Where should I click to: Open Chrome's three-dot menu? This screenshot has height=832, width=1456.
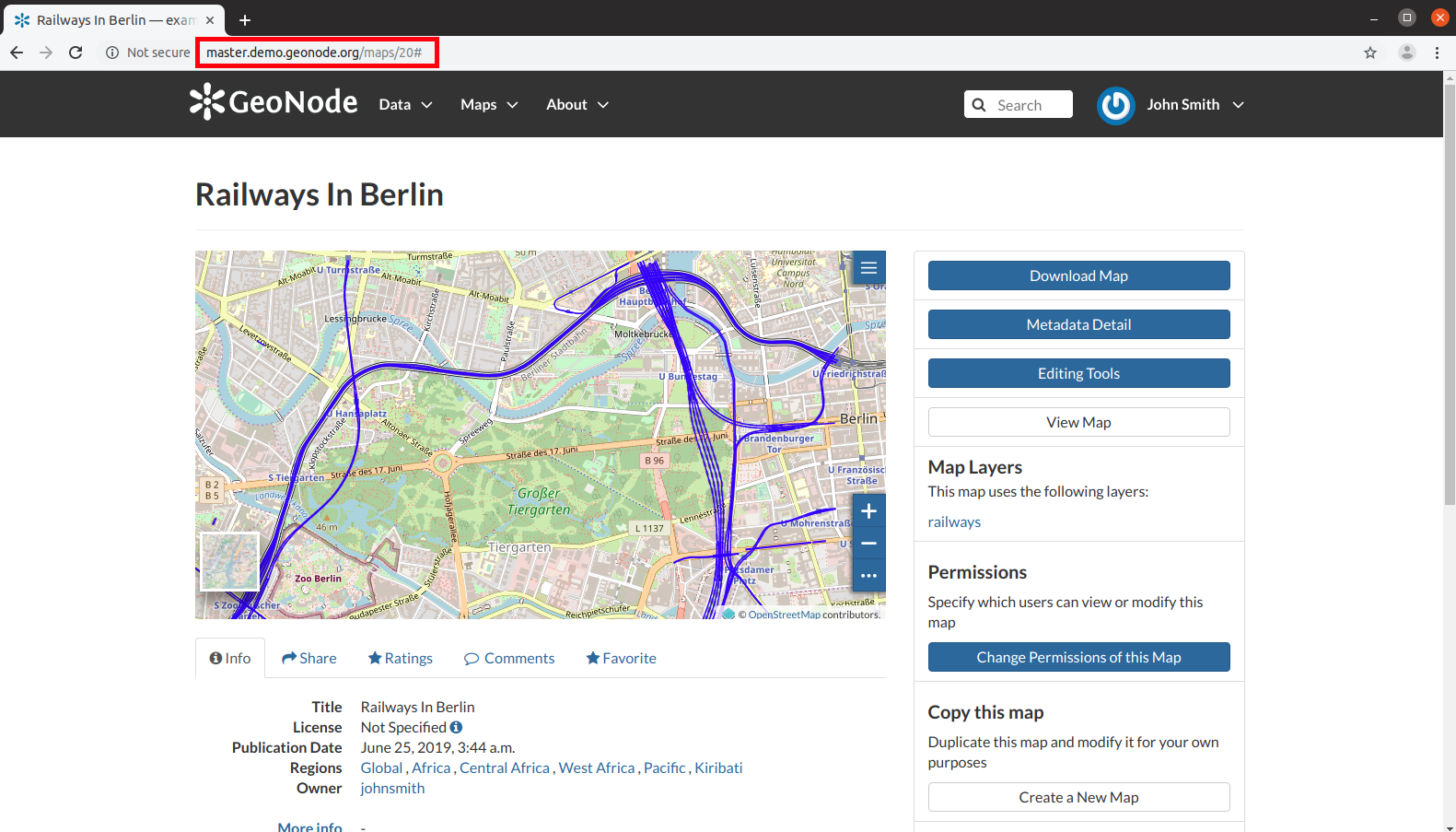(1437, 53)
